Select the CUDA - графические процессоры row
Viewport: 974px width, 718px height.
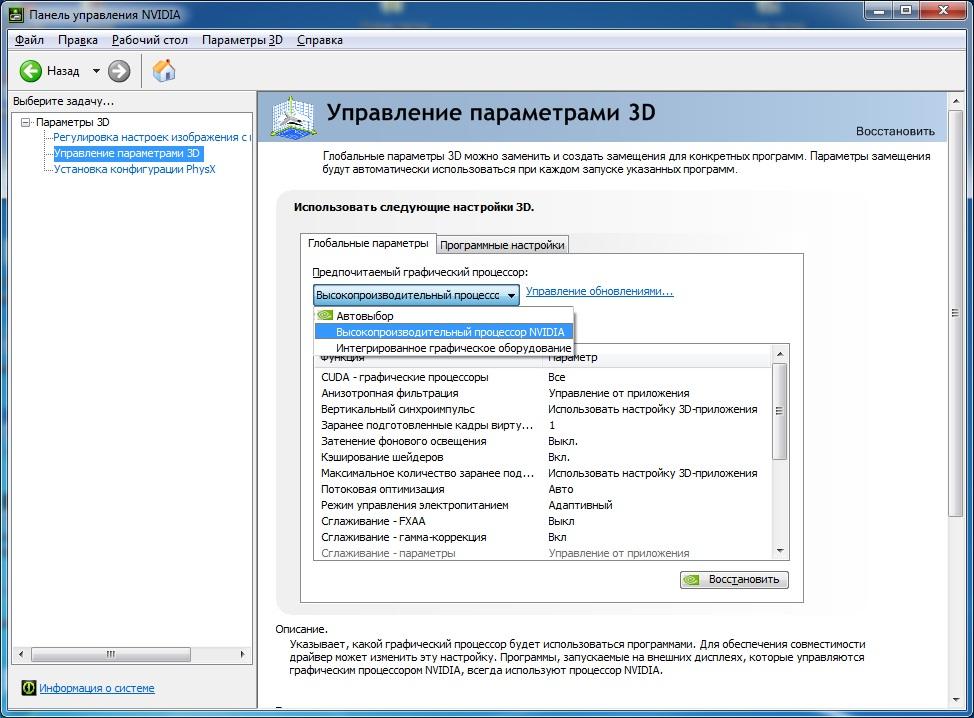pos(543,377)
